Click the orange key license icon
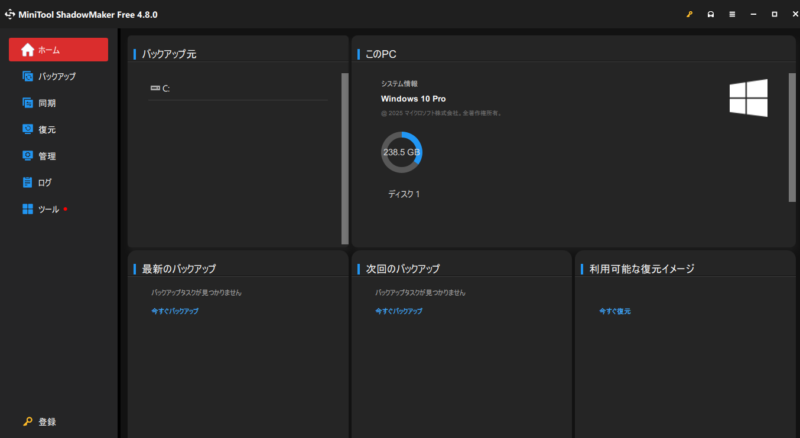 (x=688, y=15)
